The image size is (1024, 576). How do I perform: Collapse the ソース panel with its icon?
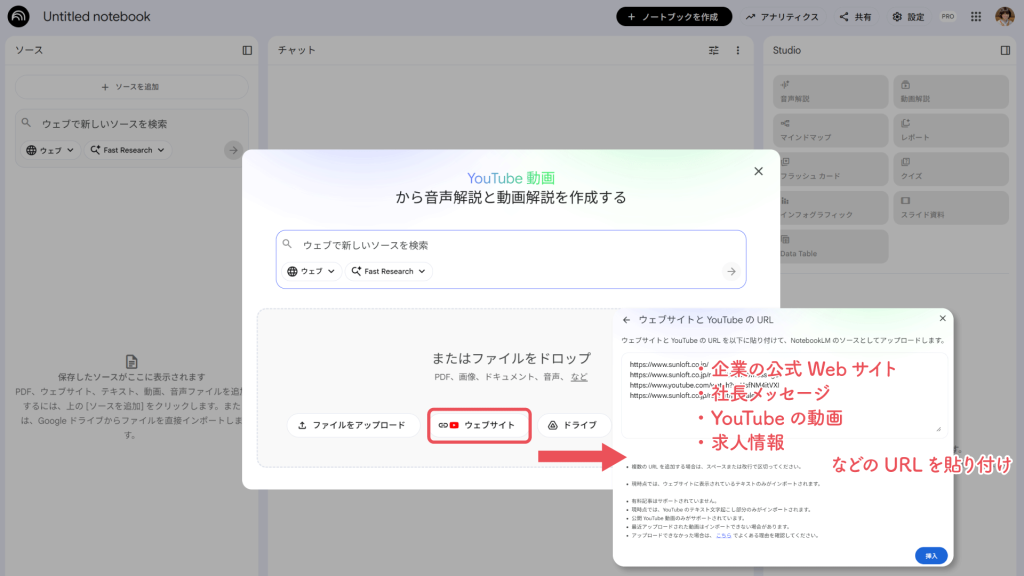pyautogui.click(x=247, y=50)
